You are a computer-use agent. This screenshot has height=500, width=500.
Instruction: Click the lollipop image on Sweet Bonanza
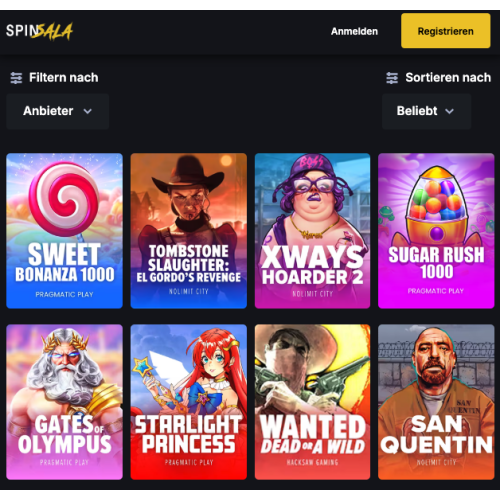pyautogui.click(x=64, y=198)
